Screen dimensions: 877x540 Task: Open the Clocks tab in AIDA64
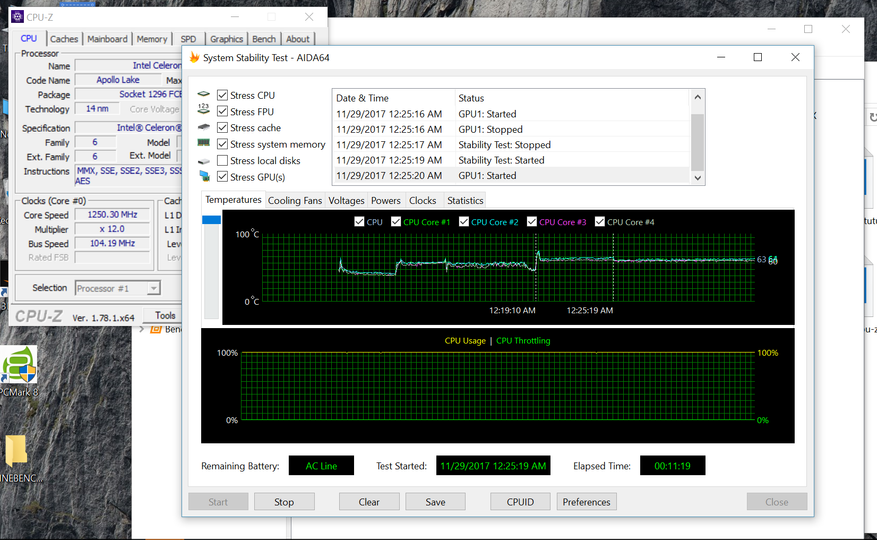point(422,200)
